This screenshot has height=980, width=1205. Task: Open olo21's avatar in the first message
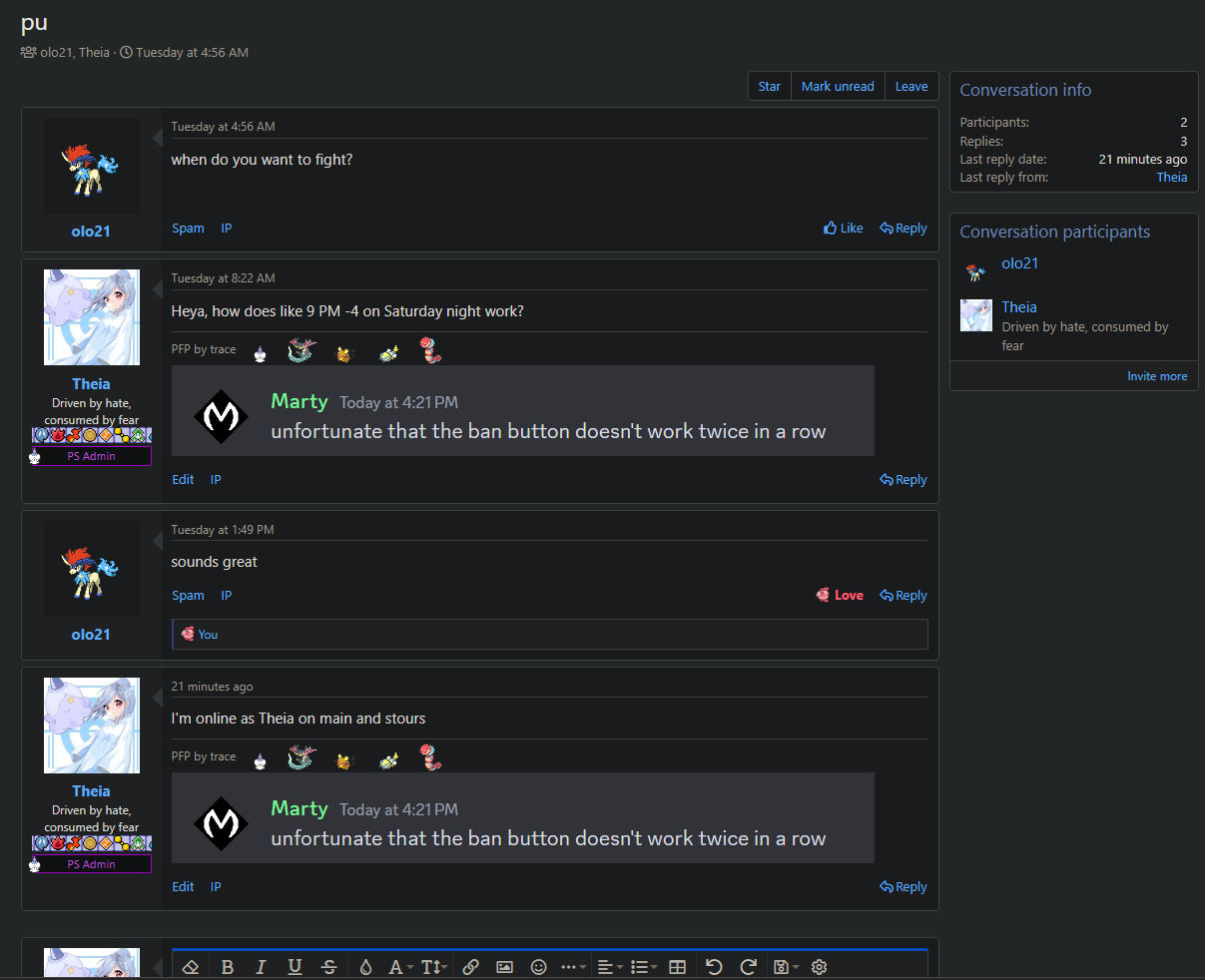91,167
